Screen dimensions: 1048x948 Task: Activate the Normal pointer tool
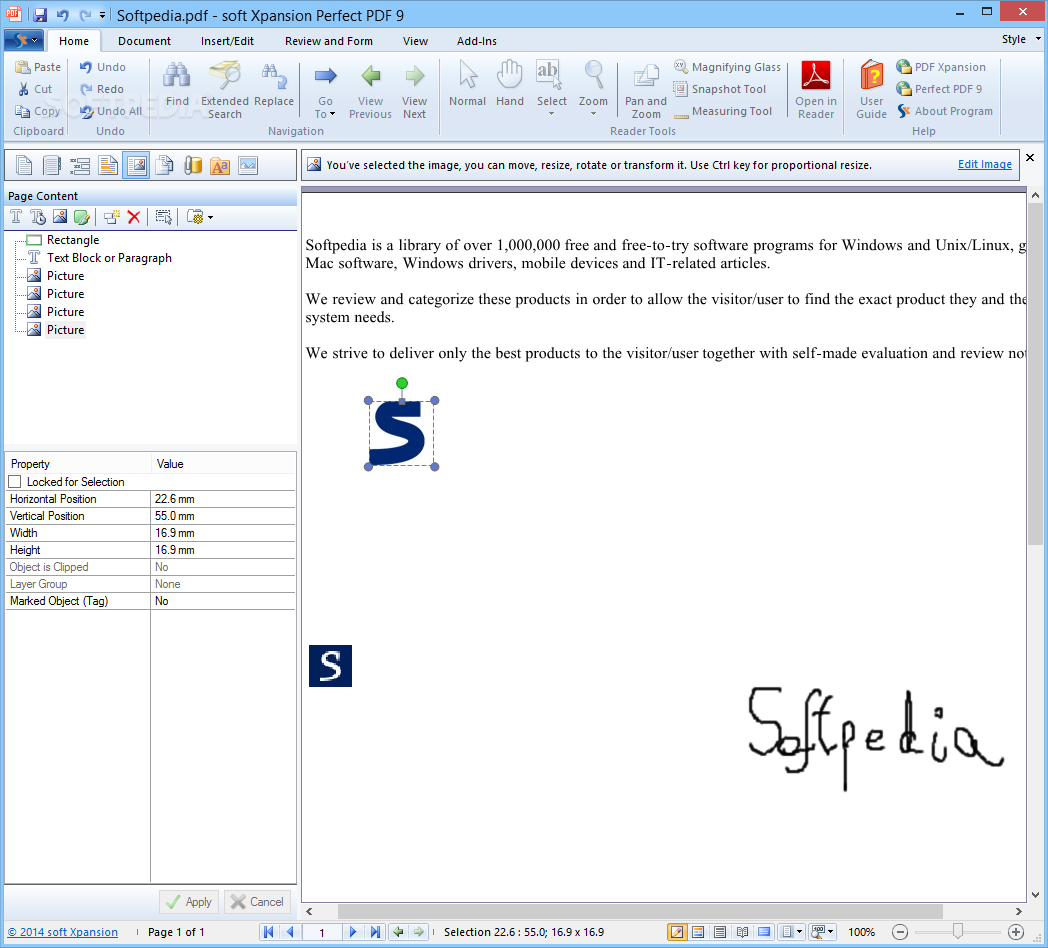[x=467, y=83]
